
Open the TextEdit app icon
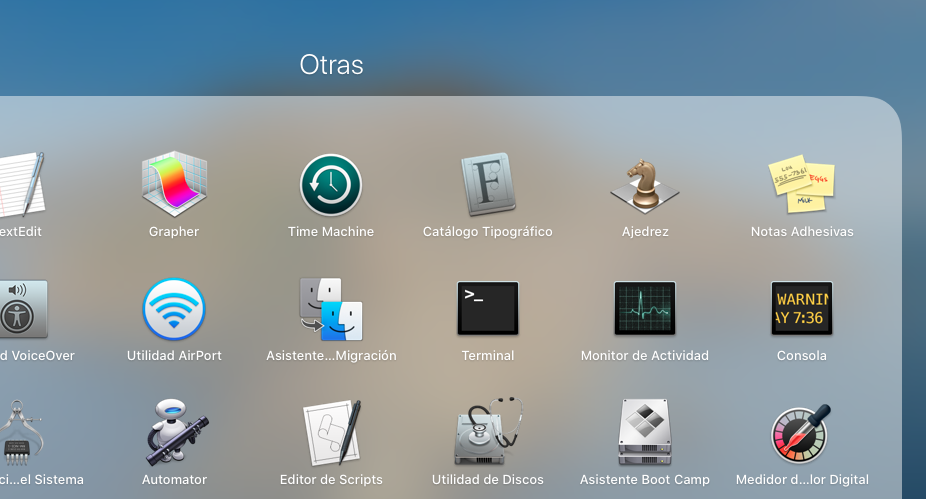point(21,184)
